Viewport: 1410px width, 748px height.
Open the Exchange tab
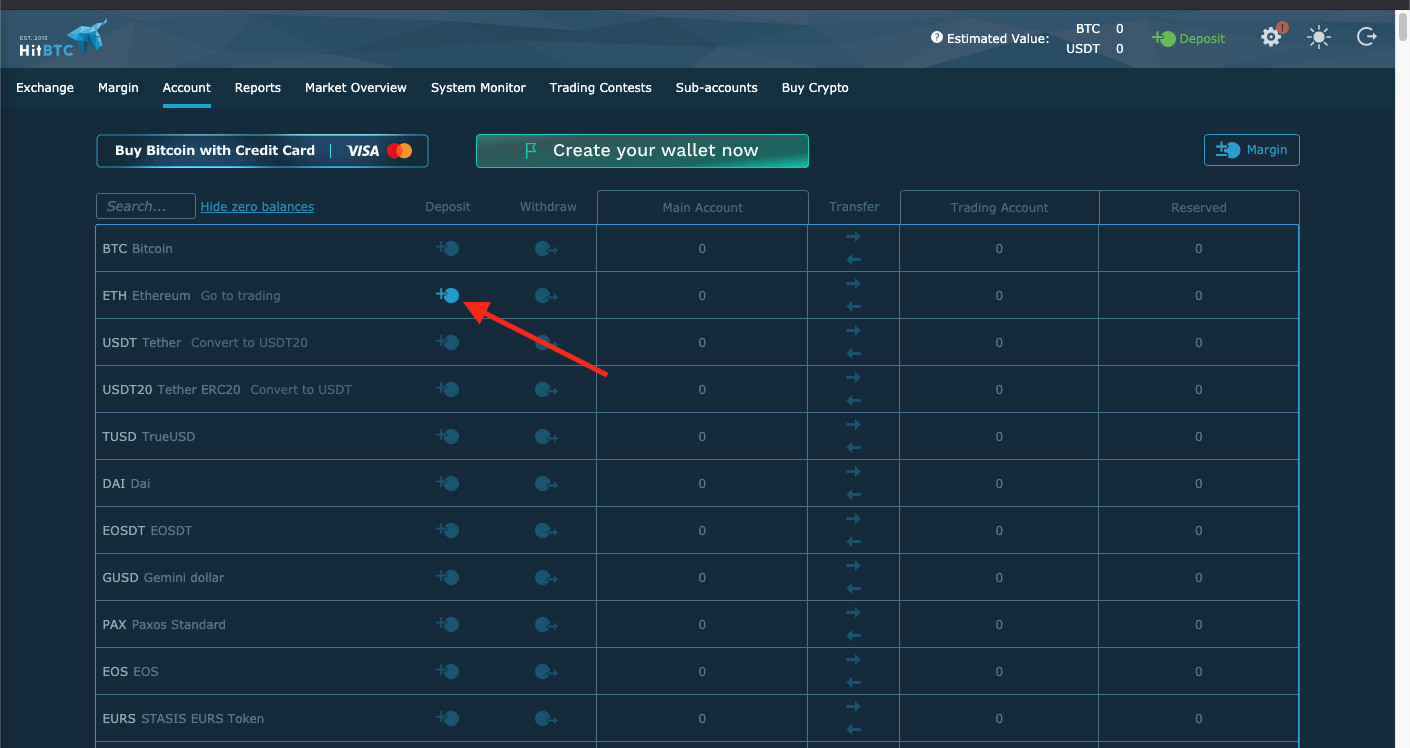pos(45,88)
